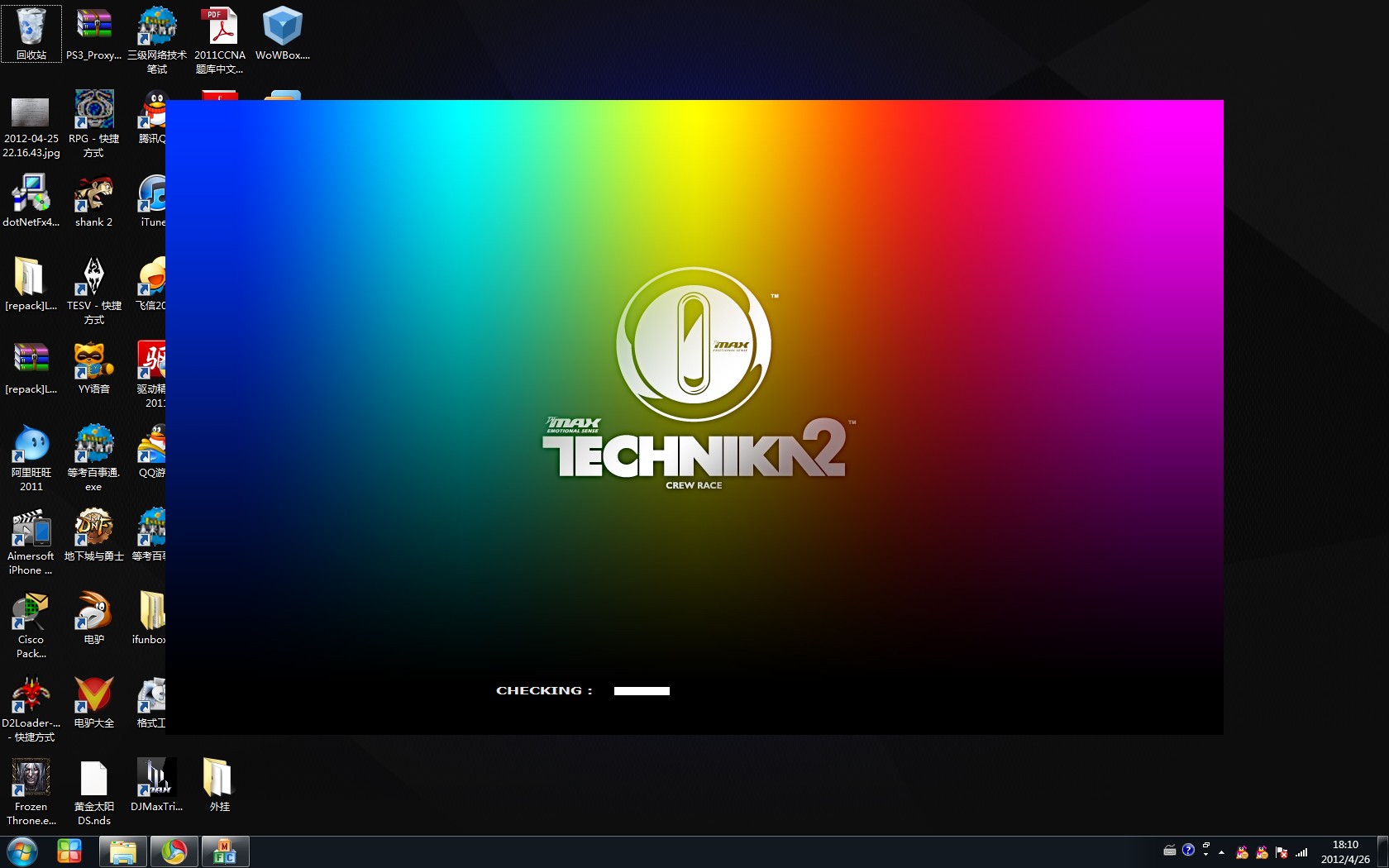Click the 腾讯QQ penguin shortcut on the desktop
The image size is (1389, 868).
click(x=153, y=117)
